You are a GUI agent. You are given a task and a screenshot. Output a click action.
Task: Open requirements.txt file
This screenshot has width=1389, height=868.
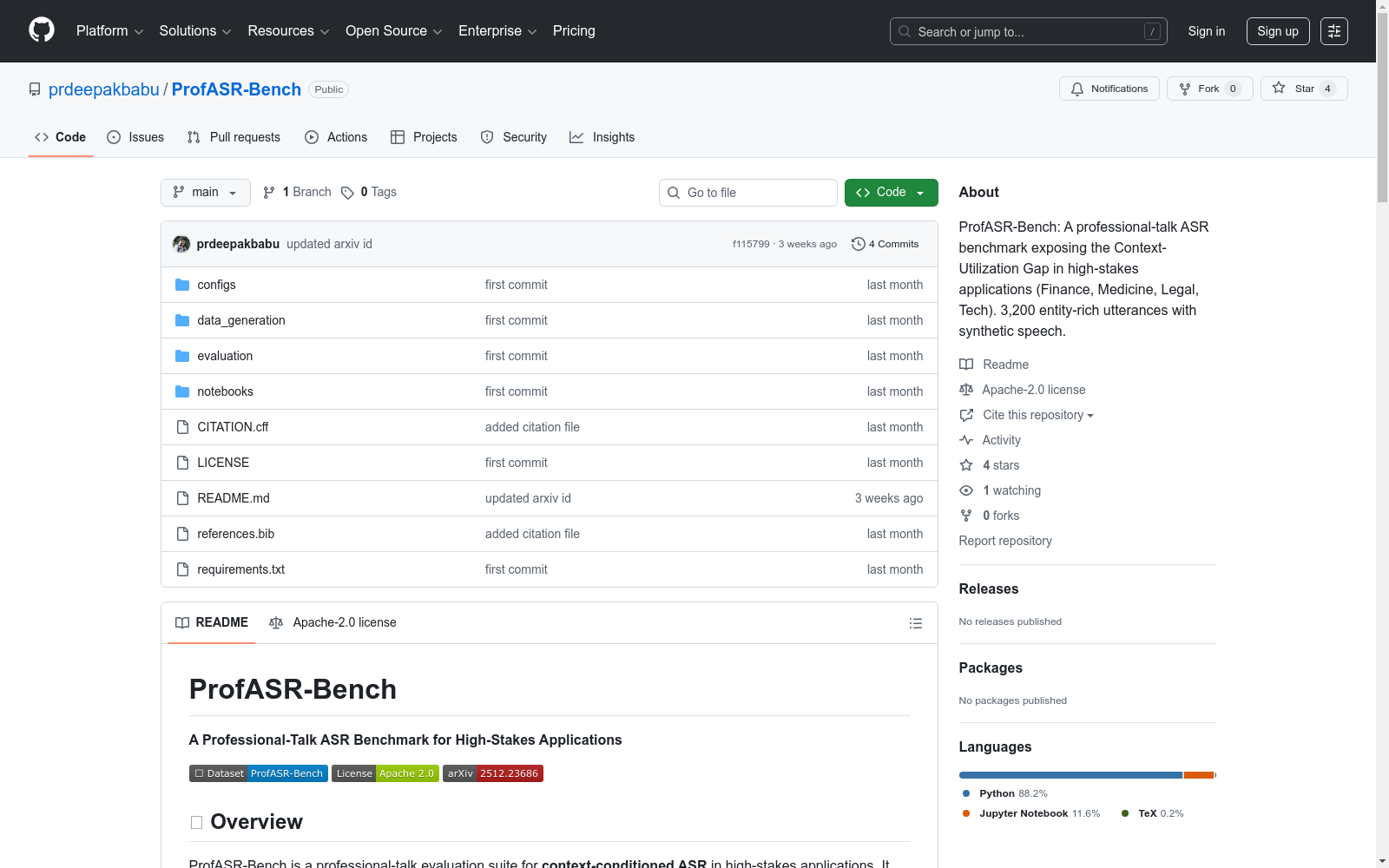[241, 569]
